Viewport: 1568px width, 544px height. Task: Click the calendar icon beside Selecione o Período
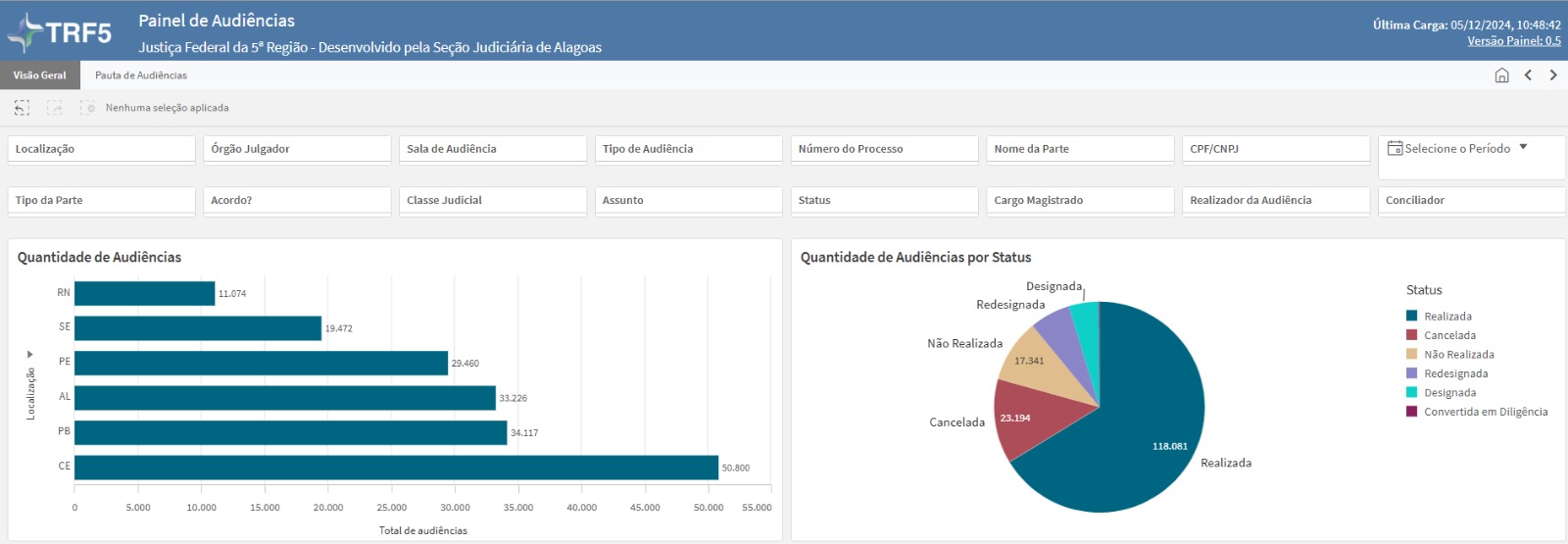pyautogui.click(x=1396, y=148)
